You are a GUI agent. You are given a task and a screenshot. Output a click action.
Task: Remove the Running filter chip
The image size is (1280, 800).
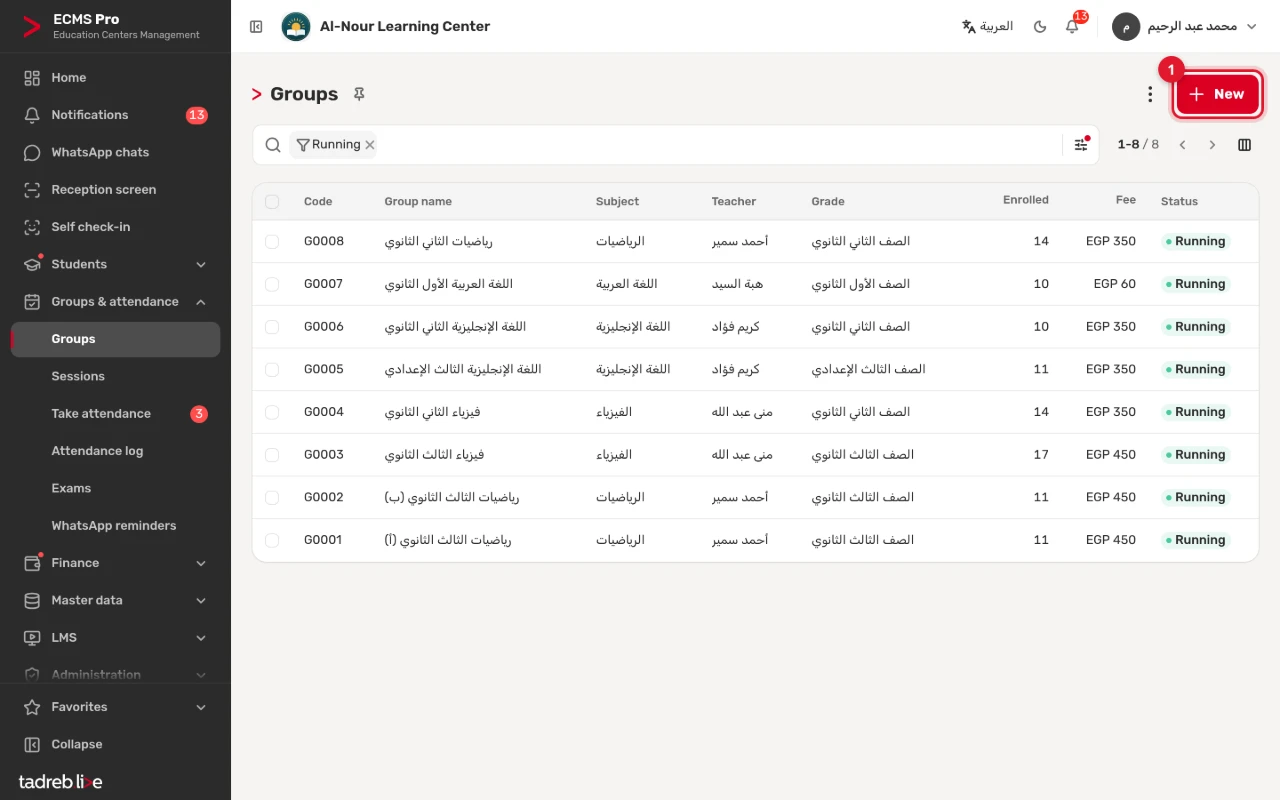[369, 145]
